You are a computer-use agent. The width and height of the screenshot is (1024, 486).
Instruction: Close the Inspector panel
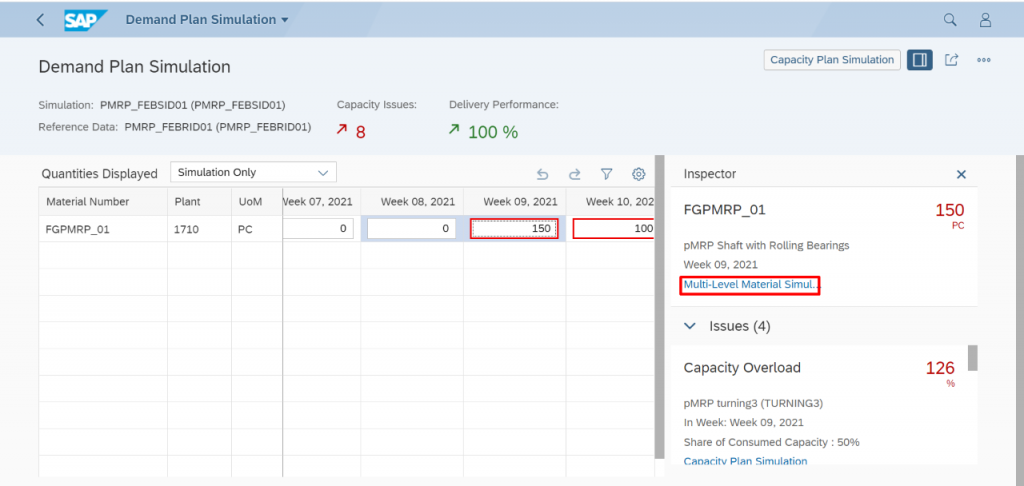(961, 174)
